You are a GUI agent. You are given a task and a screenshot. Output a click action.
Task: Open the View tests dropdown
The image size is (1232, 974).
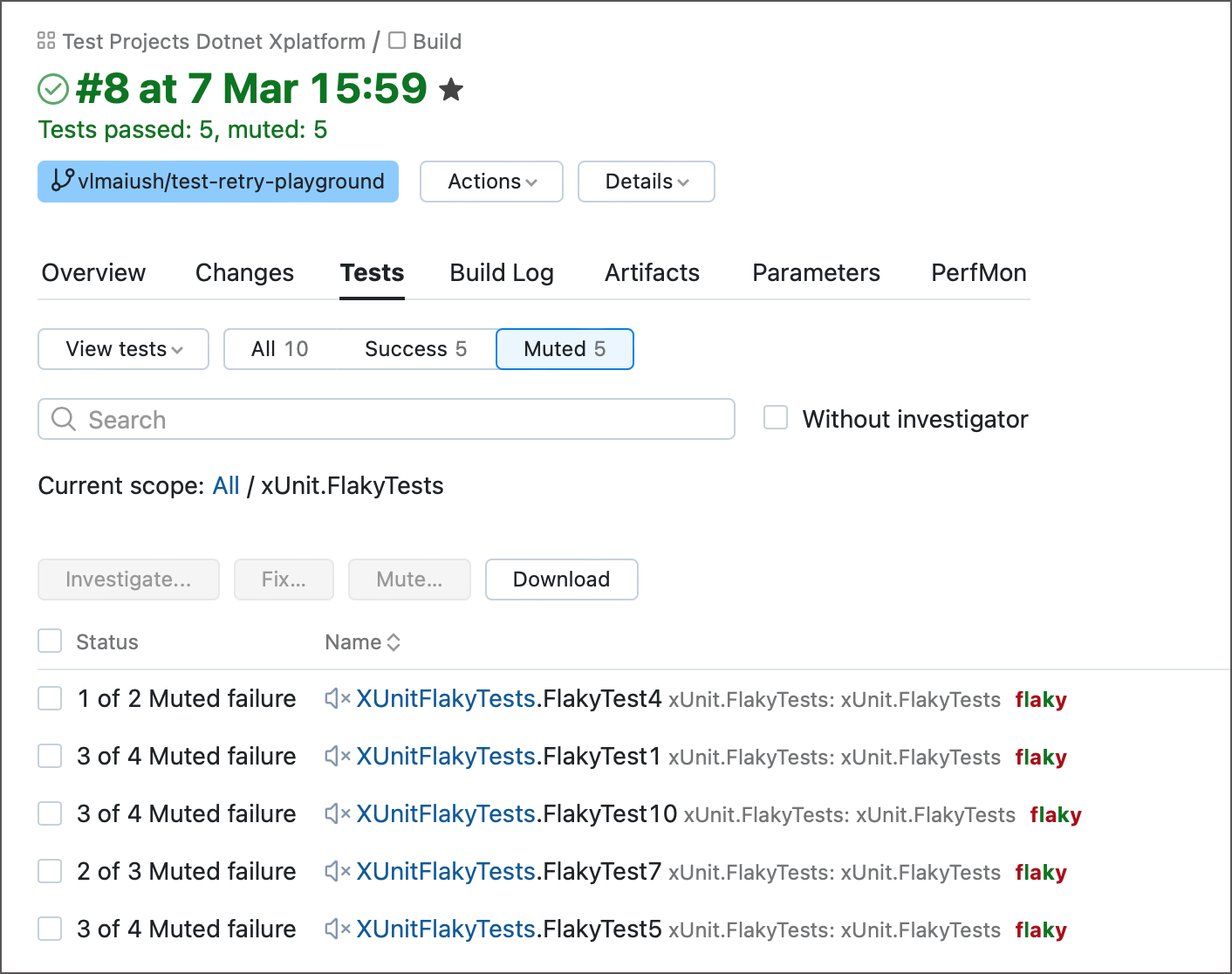pyautogui.click(x=123, y=349)
